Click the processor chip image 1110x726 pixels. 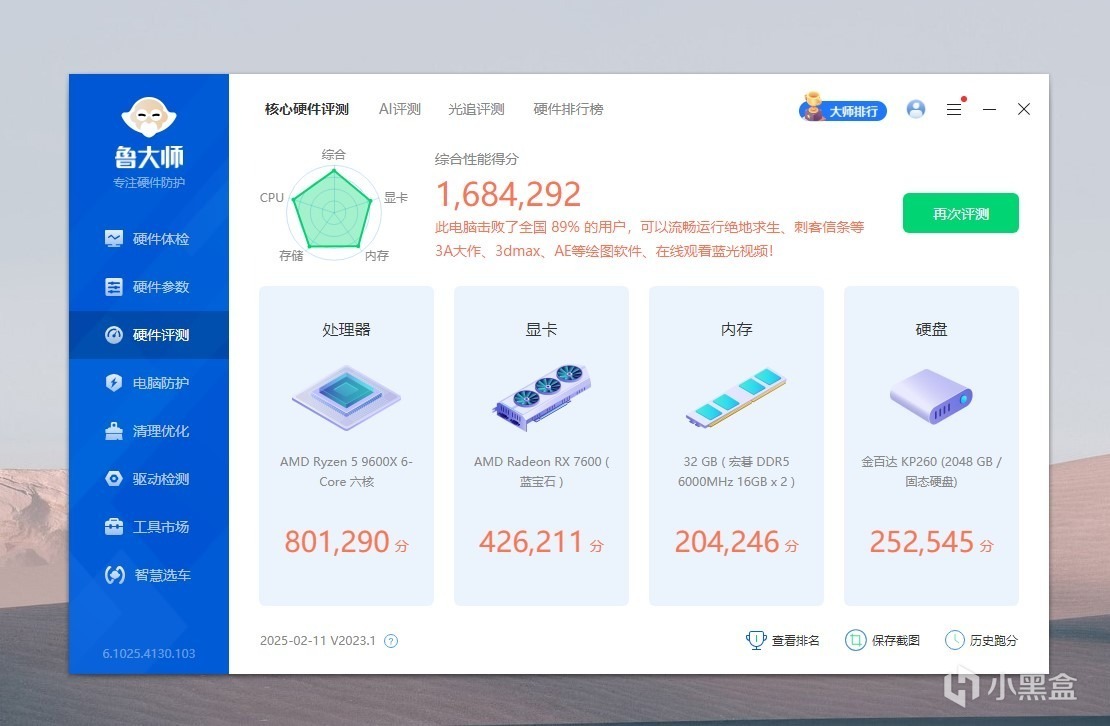click(346, 397)
